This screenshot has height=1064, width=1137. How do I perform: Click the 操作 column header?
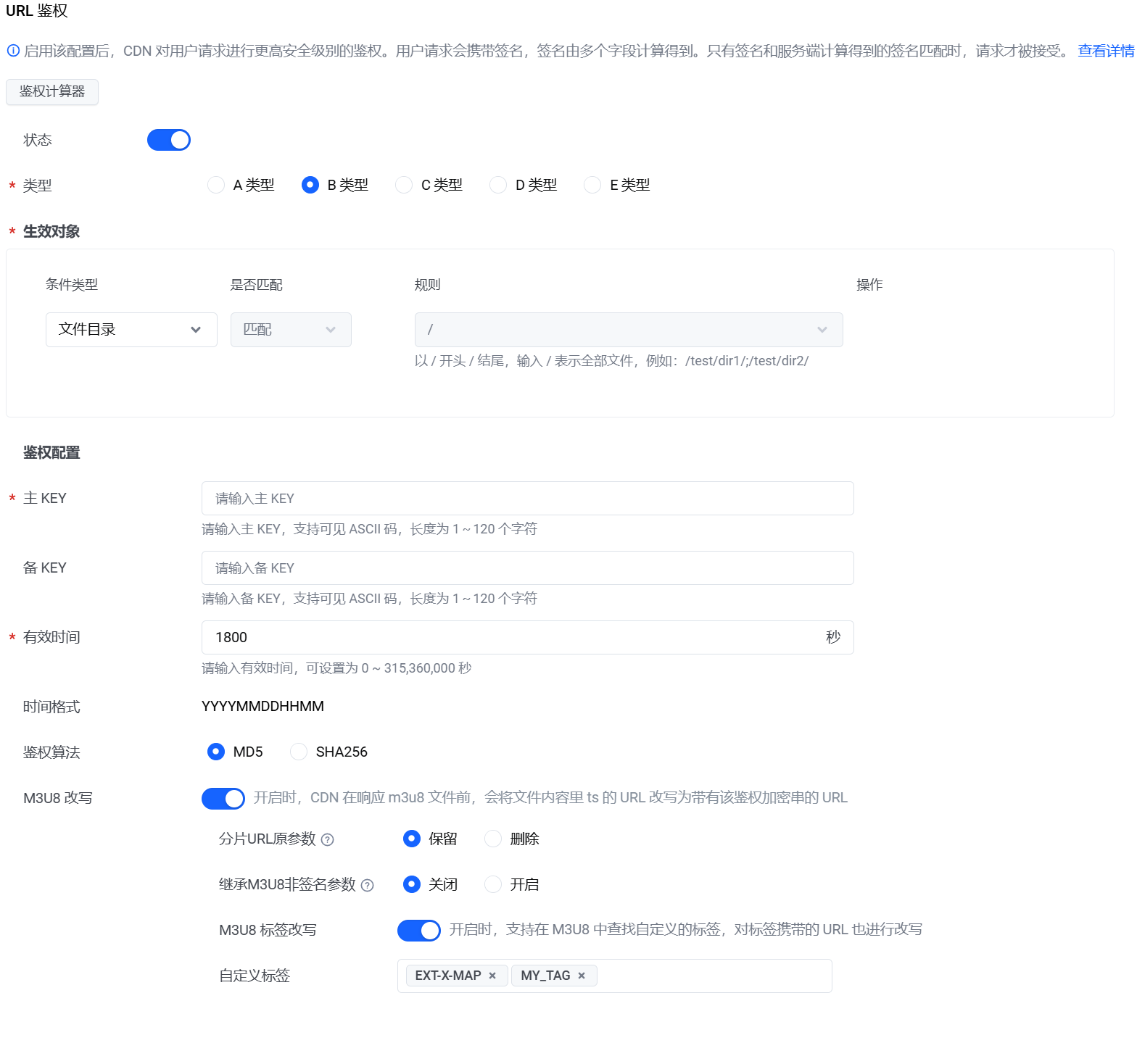[870, 285]
